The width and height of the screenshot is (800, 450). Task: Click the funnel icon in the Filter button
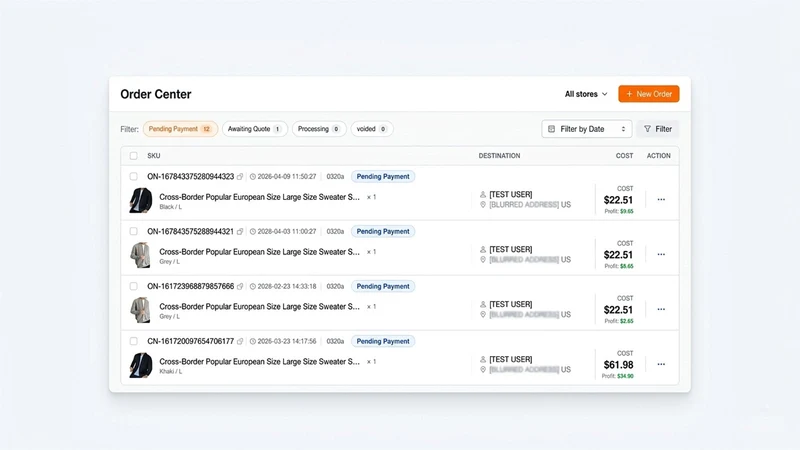[x=647, y=129]
